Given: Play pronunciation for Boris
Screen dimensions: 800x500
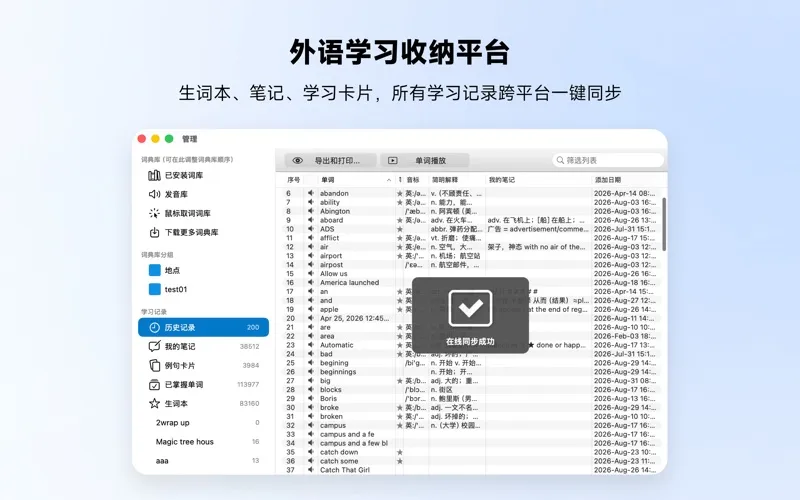Looking at the screenshot, I should (x=311, y=398).
